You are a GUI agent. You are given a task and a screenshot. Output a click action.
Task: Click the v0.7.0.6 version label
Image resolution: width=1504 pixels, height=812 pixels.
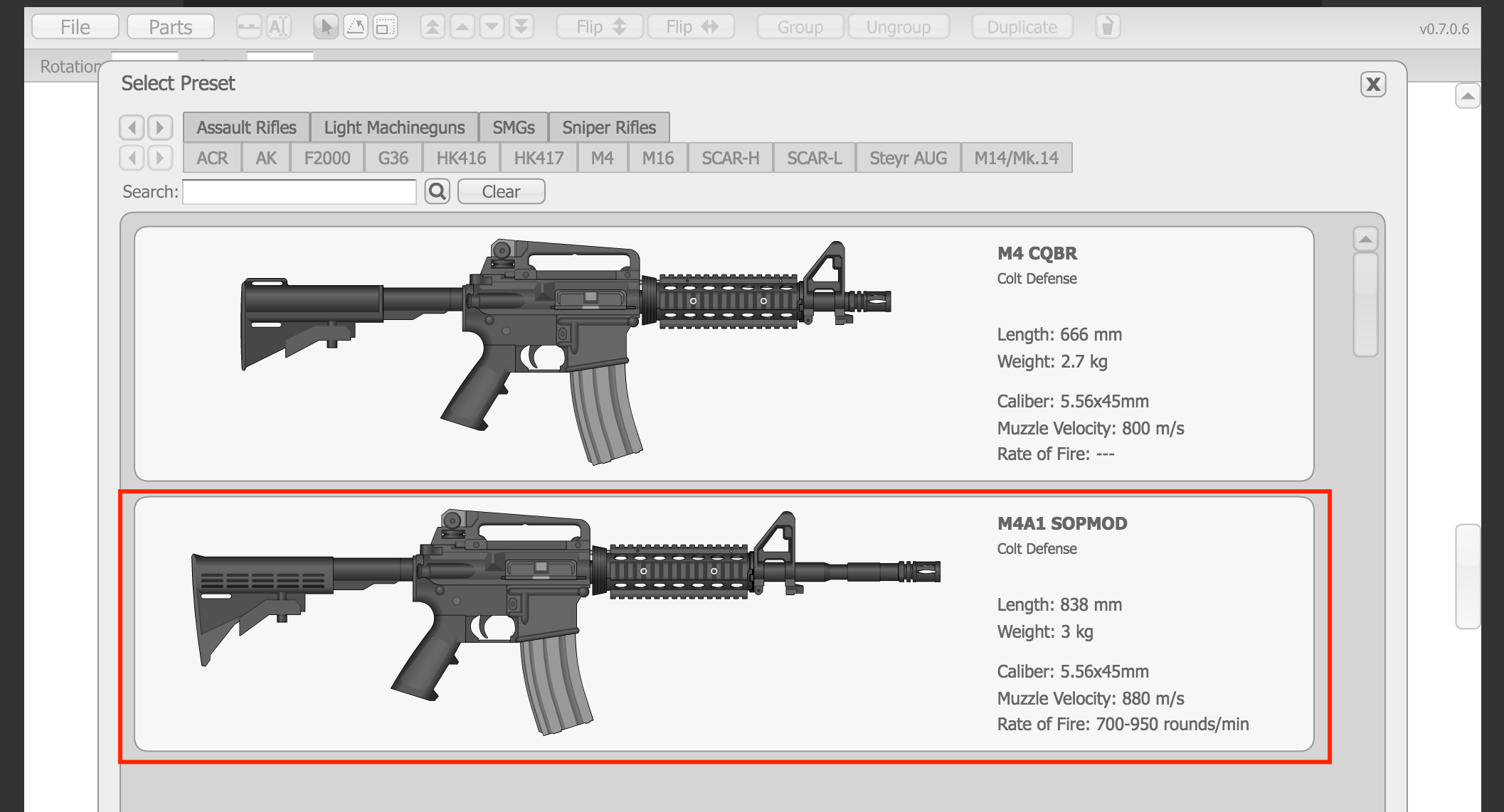[x=1444, y=29]
